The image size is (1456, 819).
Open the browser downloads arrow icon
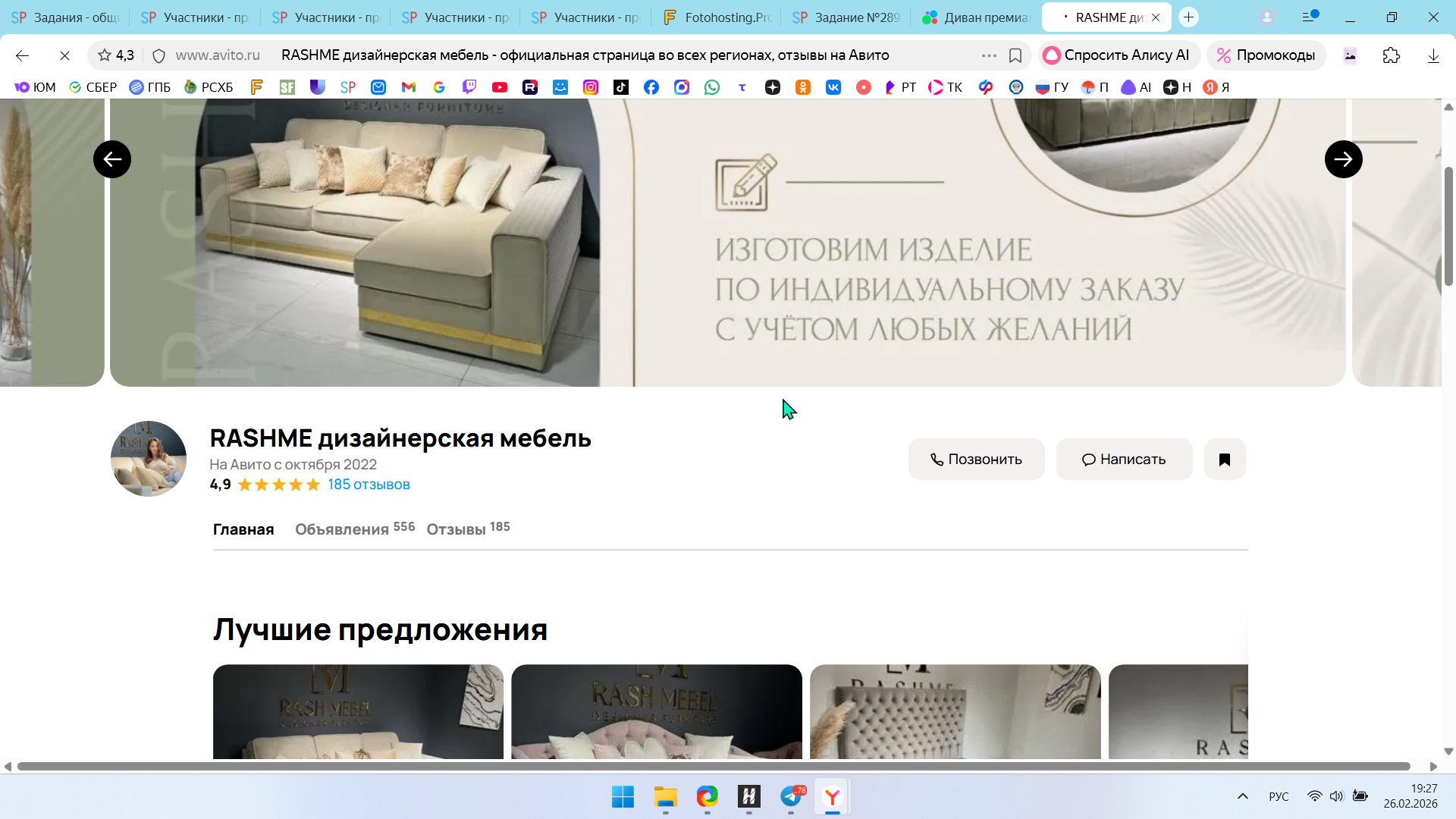[1432, 55]
